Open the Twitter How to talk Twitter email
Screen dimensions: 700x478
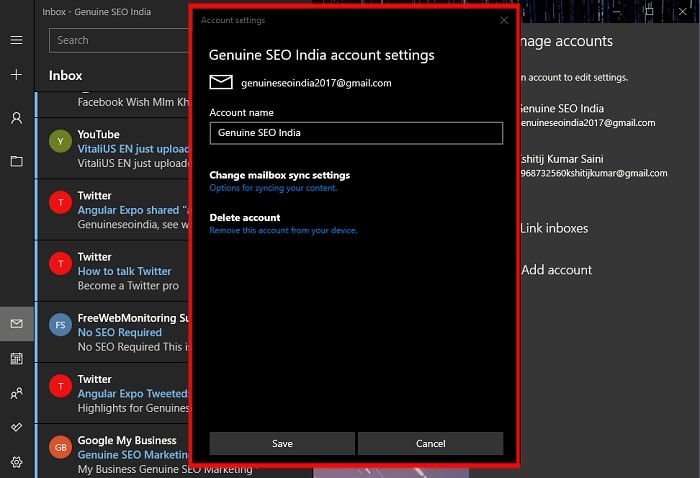coord(113,271)
